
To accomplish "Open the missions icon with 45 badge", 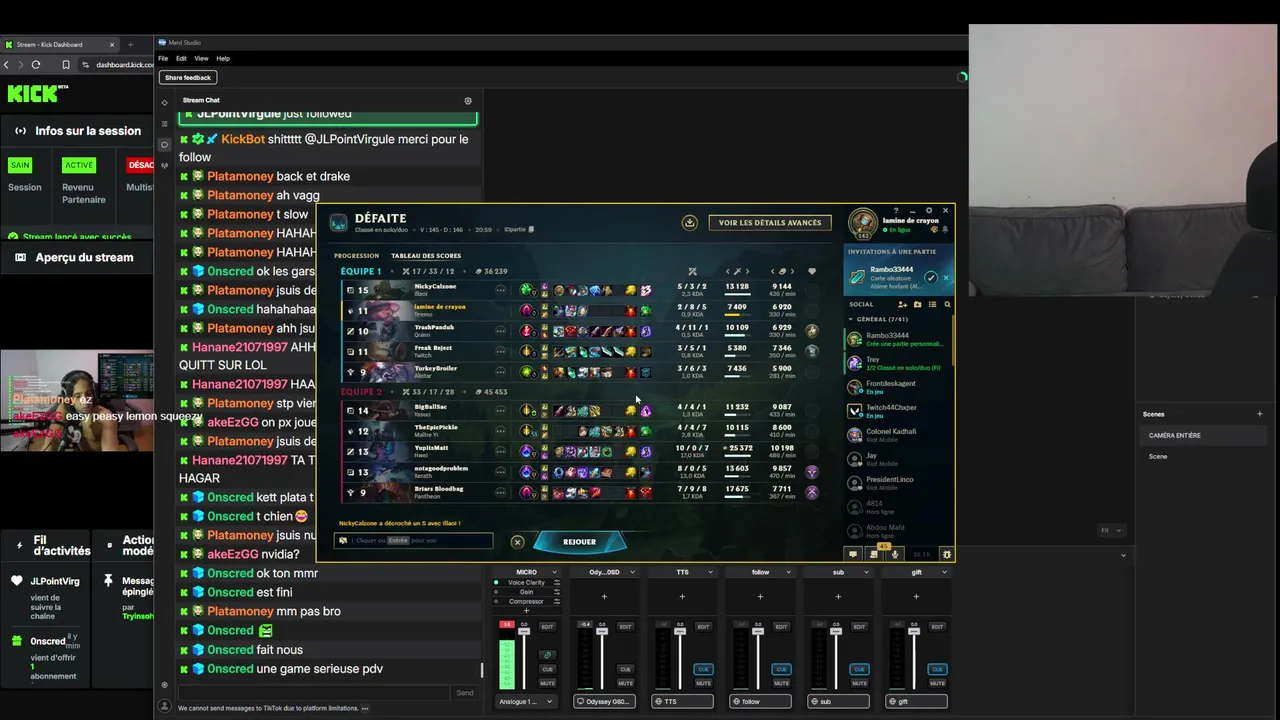I will [874, 553].
